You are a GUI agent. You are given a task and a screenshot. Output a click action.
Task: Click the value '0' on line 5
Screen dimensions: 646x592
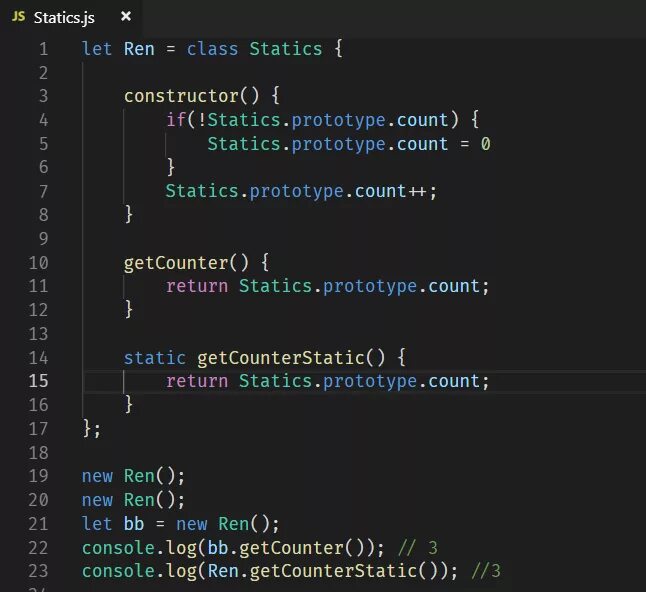[x=485, y=144]
